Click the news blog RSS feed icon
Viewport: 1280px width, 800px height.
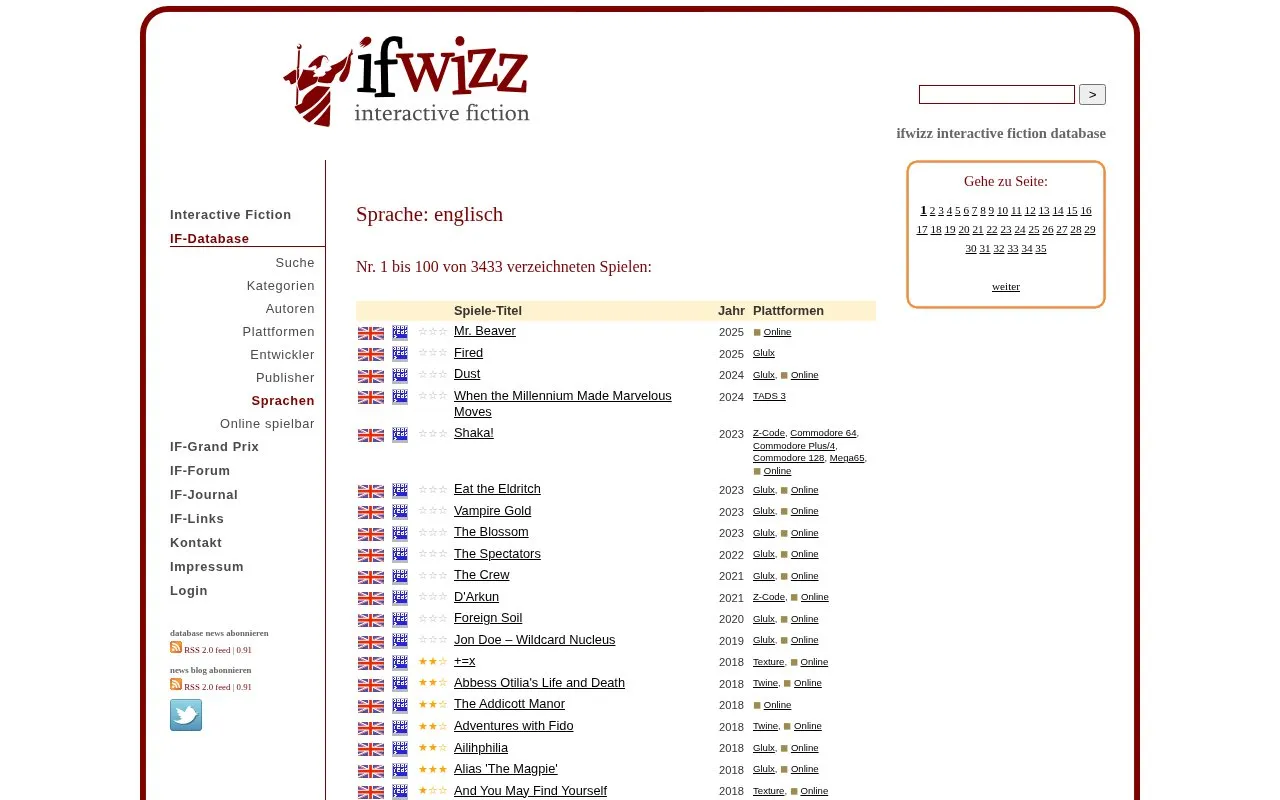tap(176, 684)
